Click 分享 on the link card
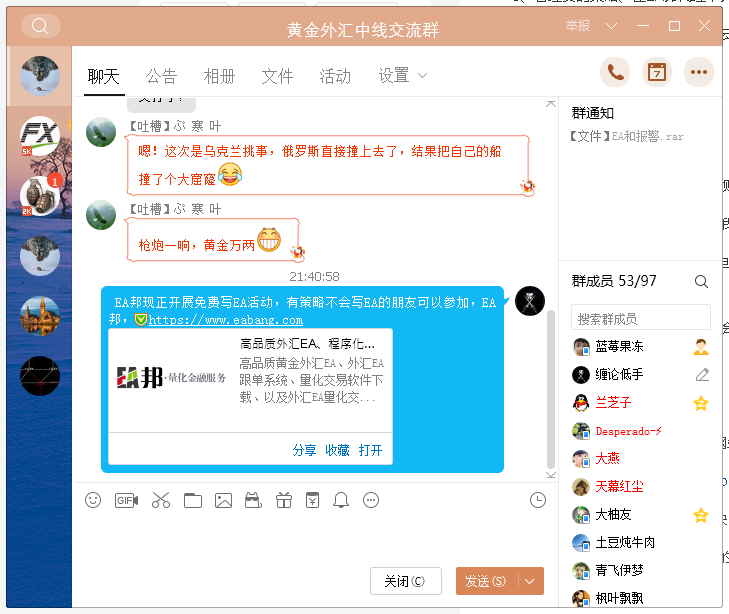Image resolution: width=729 pixels, height=614 pixels. [x=305, y=450]
